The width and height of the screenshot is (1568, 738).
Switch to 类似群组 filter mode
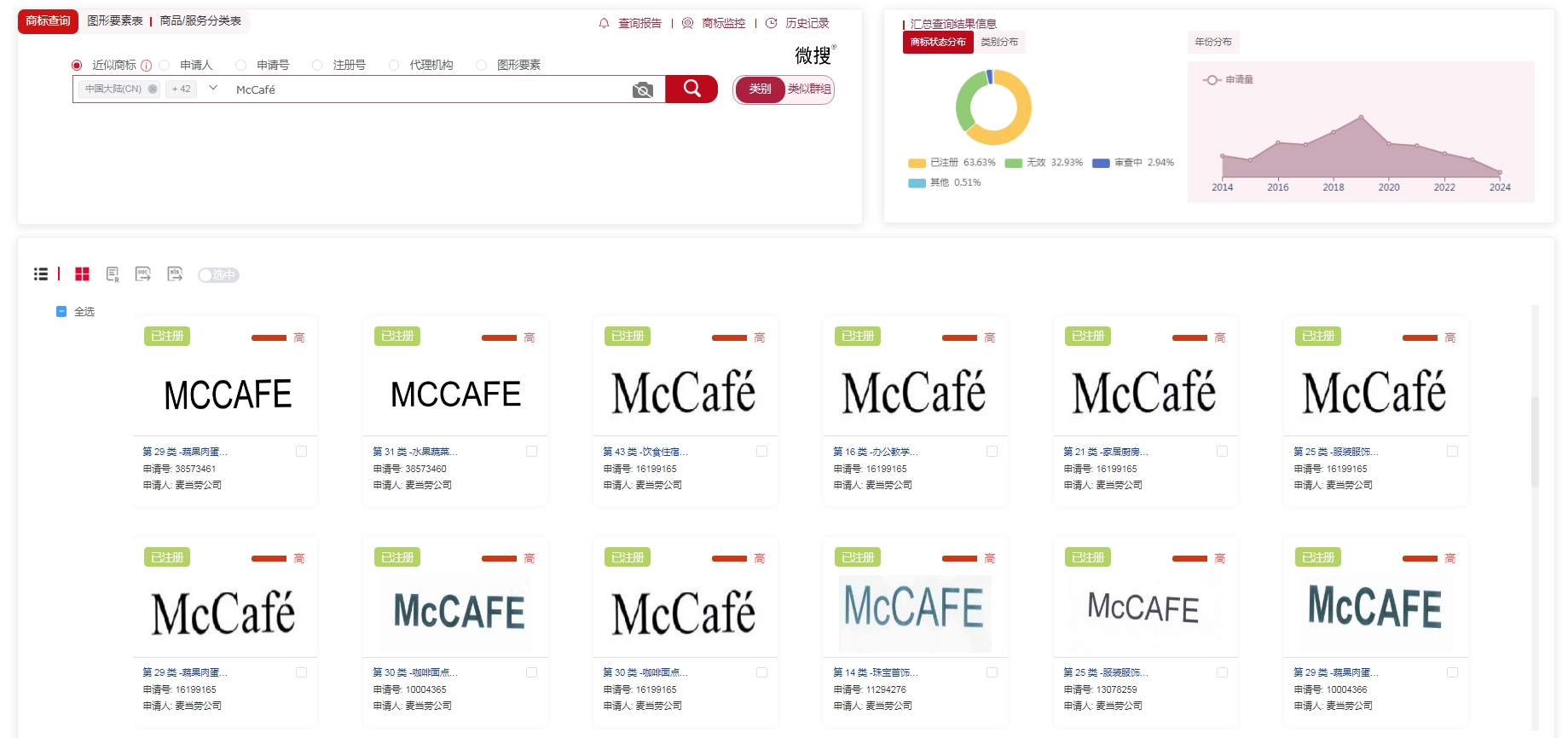coord(808,89)
